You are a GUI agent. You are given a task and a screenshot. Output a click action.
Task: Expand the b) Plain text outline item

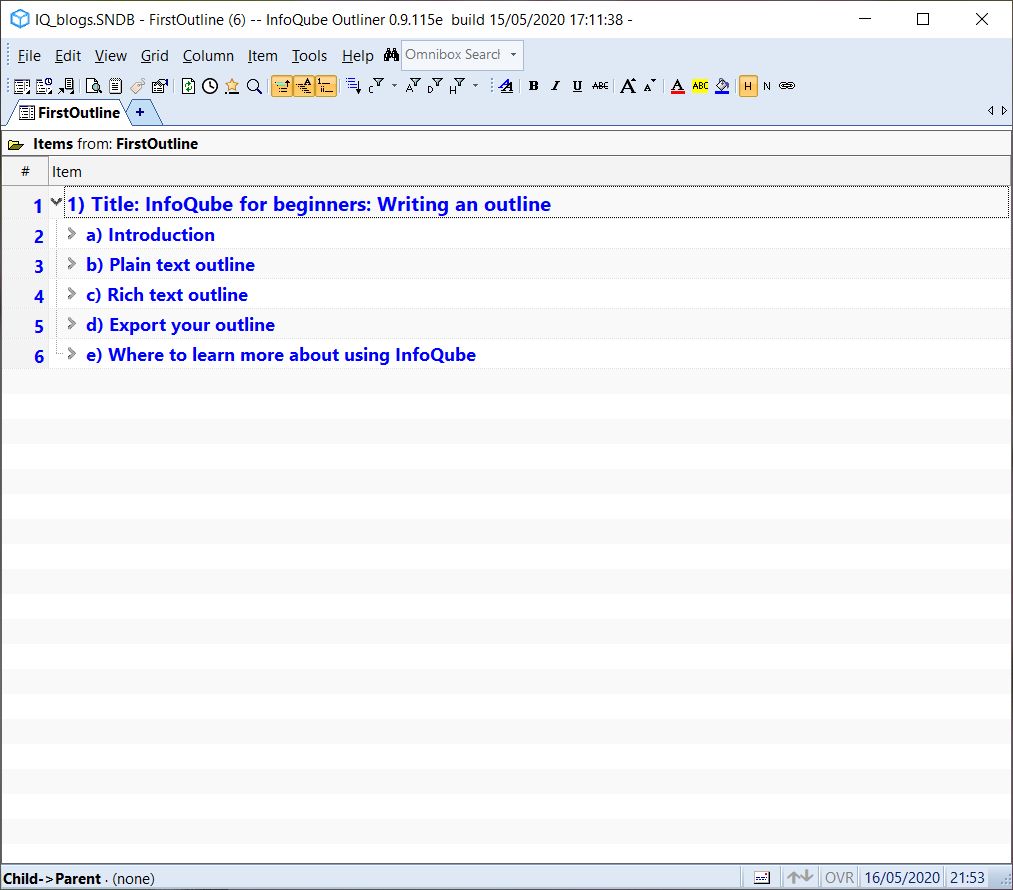[x=72, y=264]
